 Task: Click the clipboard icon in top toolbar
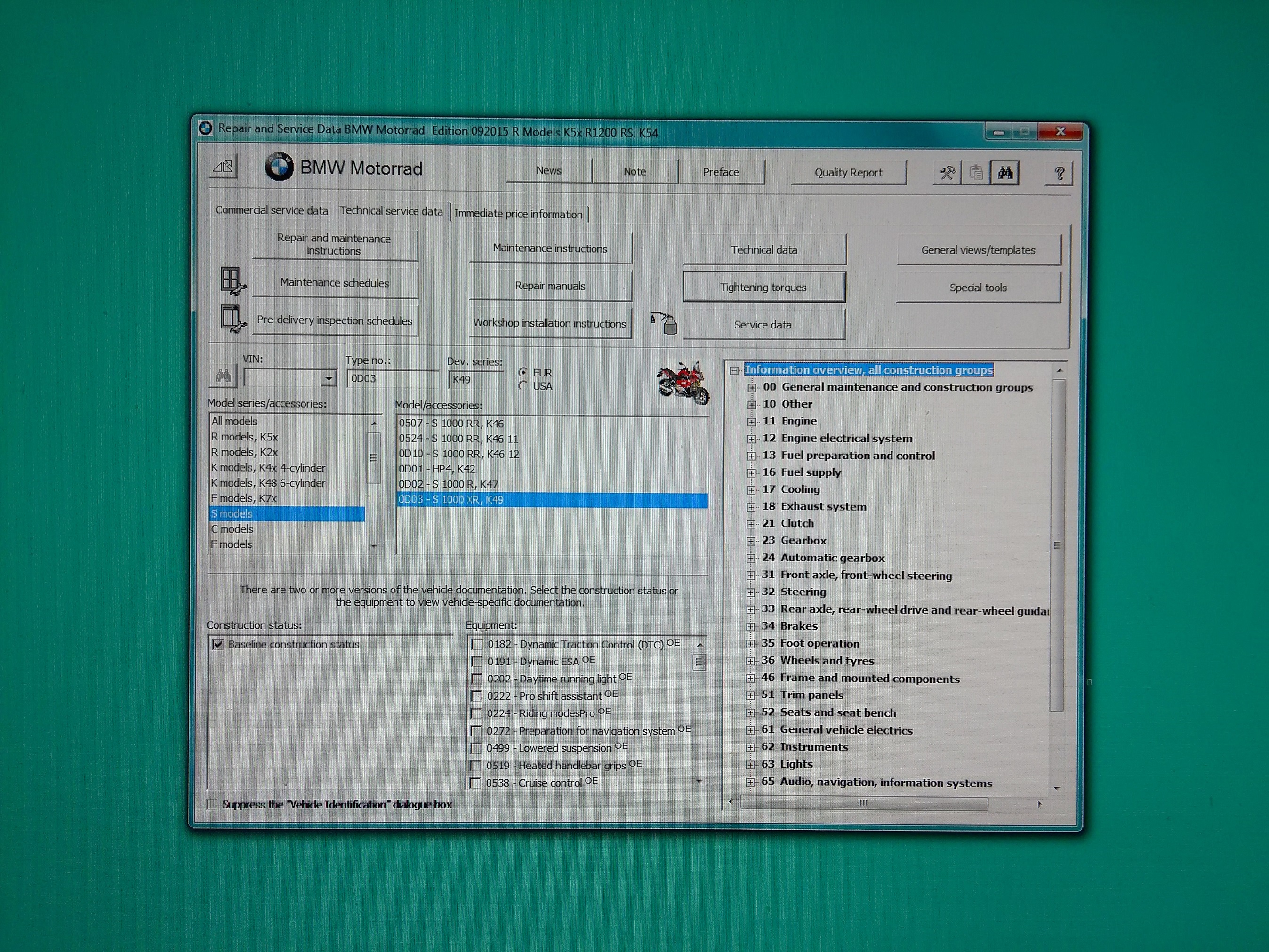[976, 173]
